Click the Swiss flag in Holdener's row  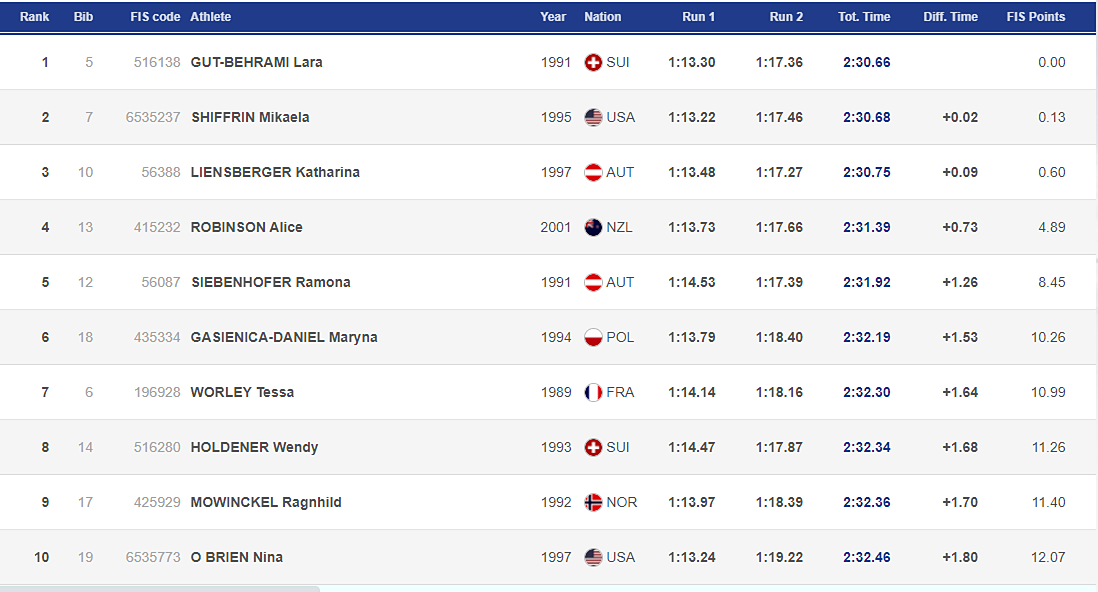(x=593, y=447)
